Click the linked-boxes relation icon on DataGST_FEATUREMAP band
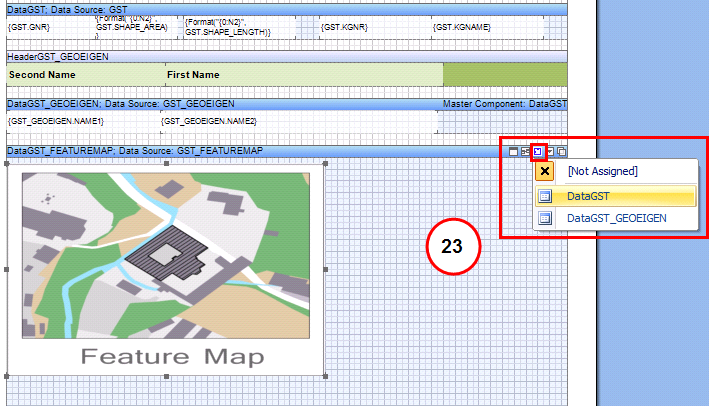Screen dimensions: 709x406 coord(525,151)
